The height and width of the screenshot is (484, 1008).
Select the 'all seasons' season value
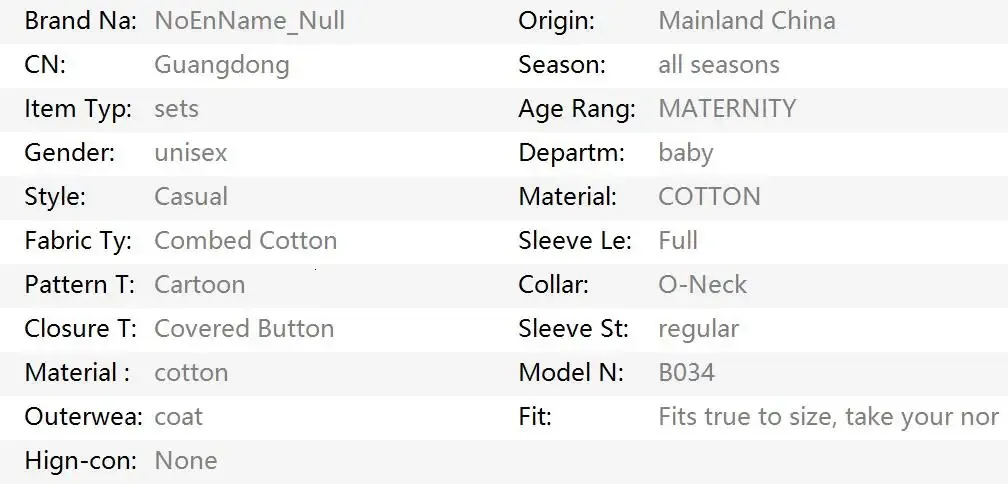tap(718, 65)
